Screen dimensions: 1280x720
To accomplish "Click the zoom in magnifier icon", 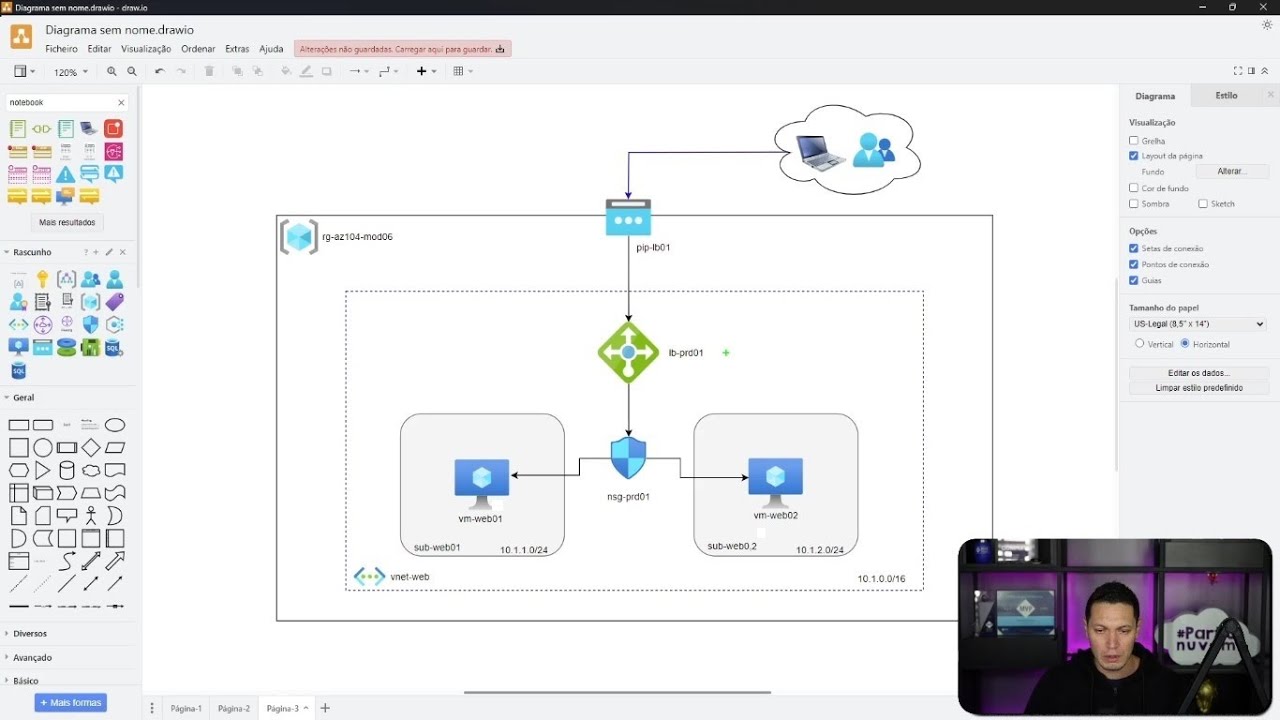I will [111, 72].
